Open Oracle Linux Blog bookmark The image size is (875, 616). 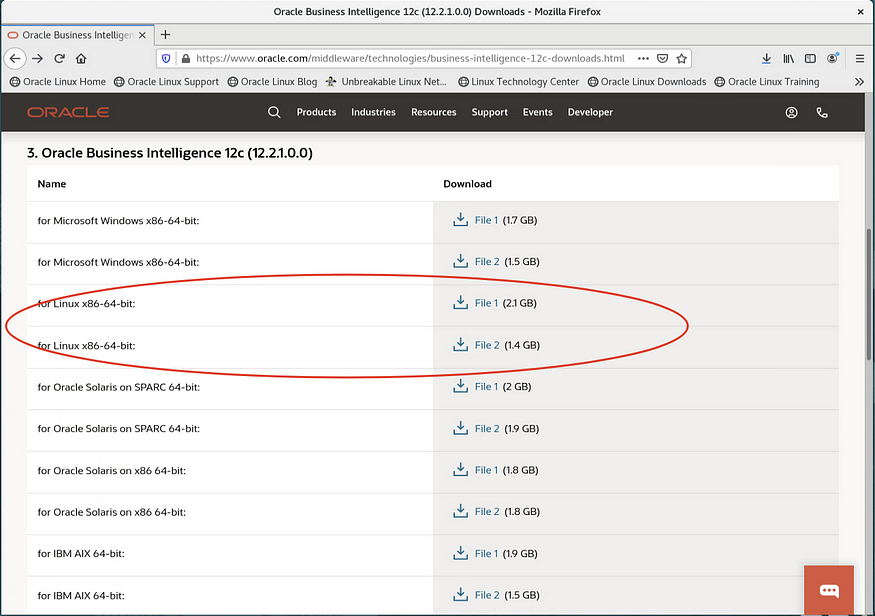coord(272,82)
